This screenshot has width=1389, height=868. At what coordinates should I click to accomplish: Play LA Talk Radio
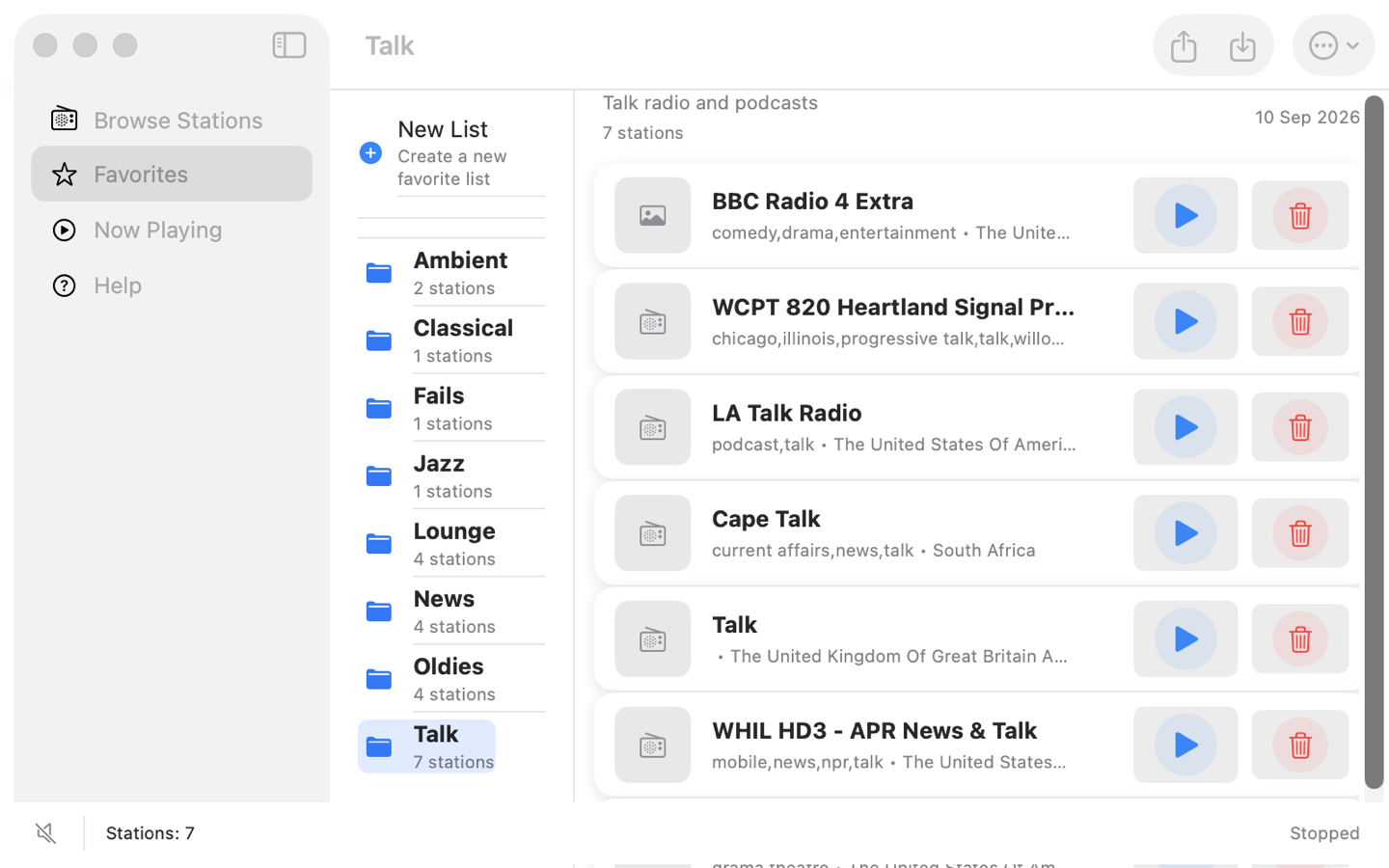pos(1185,427)
